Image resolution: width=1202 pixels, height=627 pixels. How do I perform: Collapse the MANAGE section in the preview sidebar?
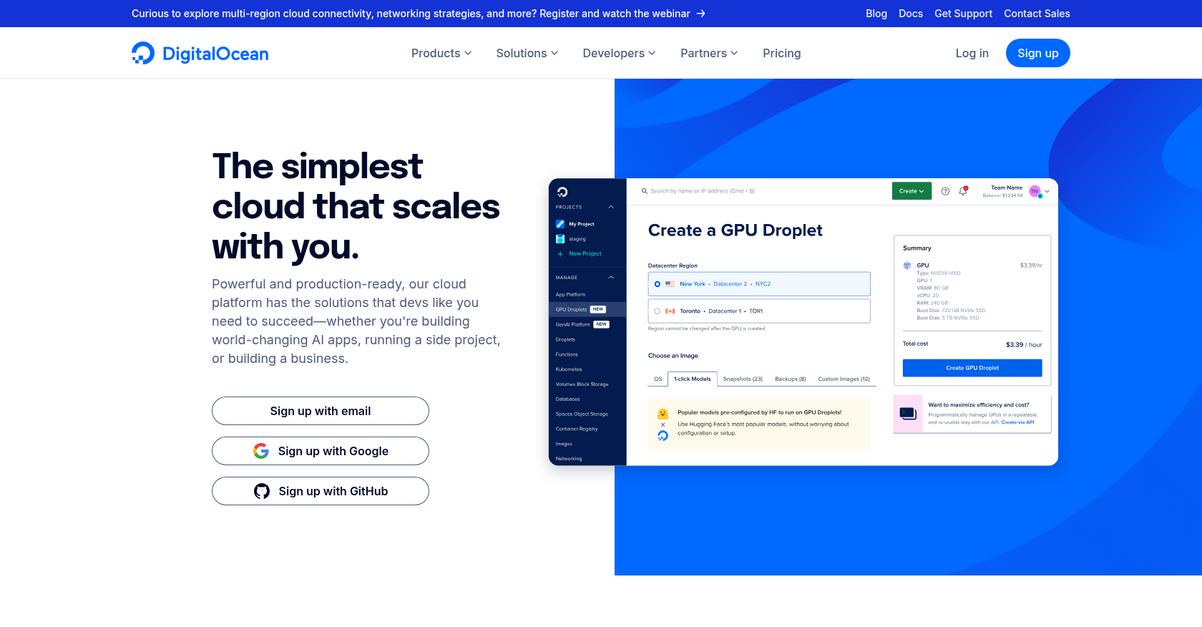611,277
